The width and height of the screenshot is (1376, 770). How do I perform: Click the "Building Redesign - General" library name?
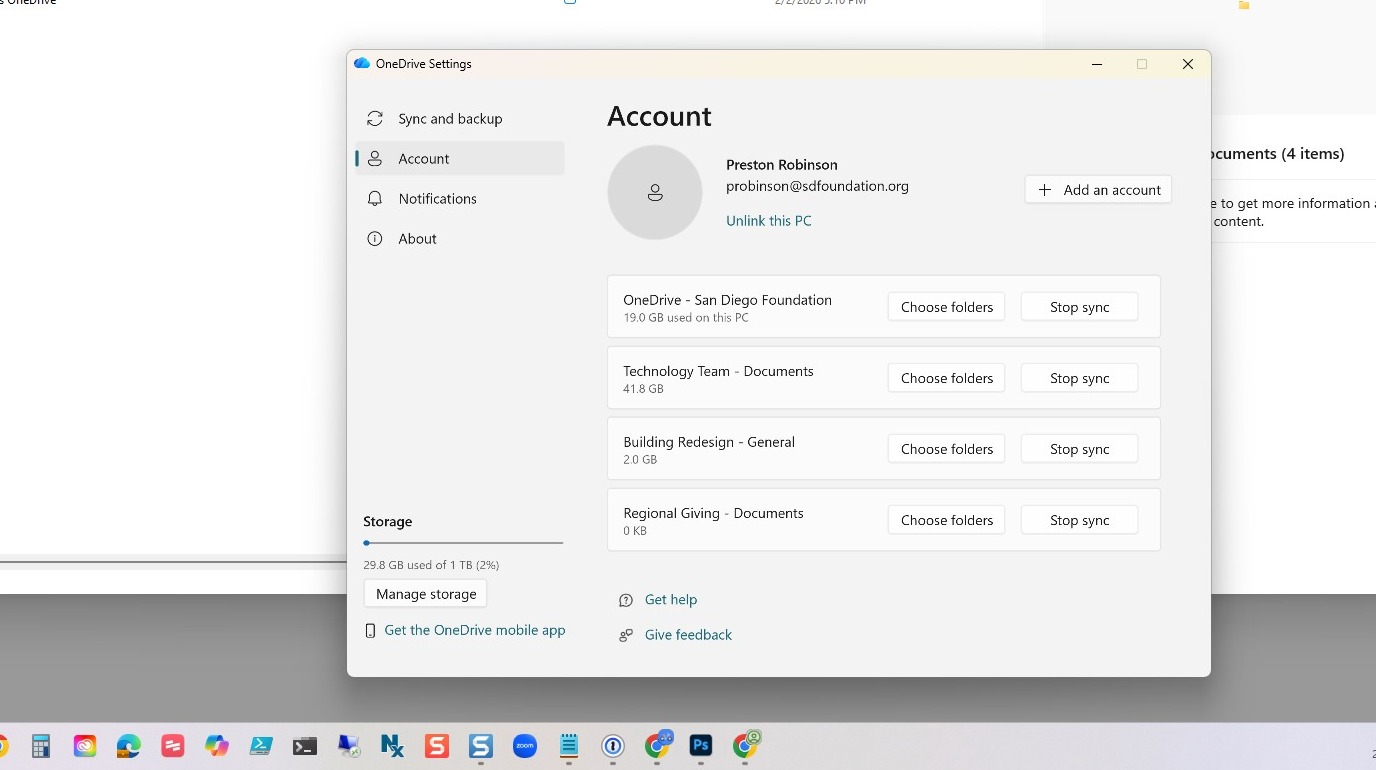709,442
